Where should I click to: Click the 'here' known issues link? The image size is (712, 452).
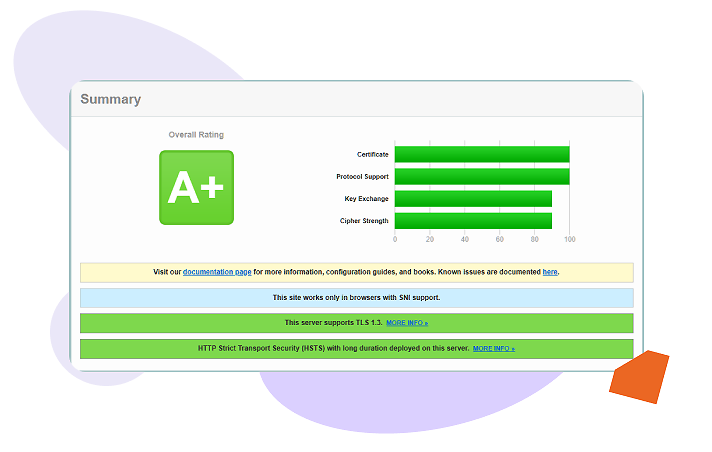(x=550, y=272)
